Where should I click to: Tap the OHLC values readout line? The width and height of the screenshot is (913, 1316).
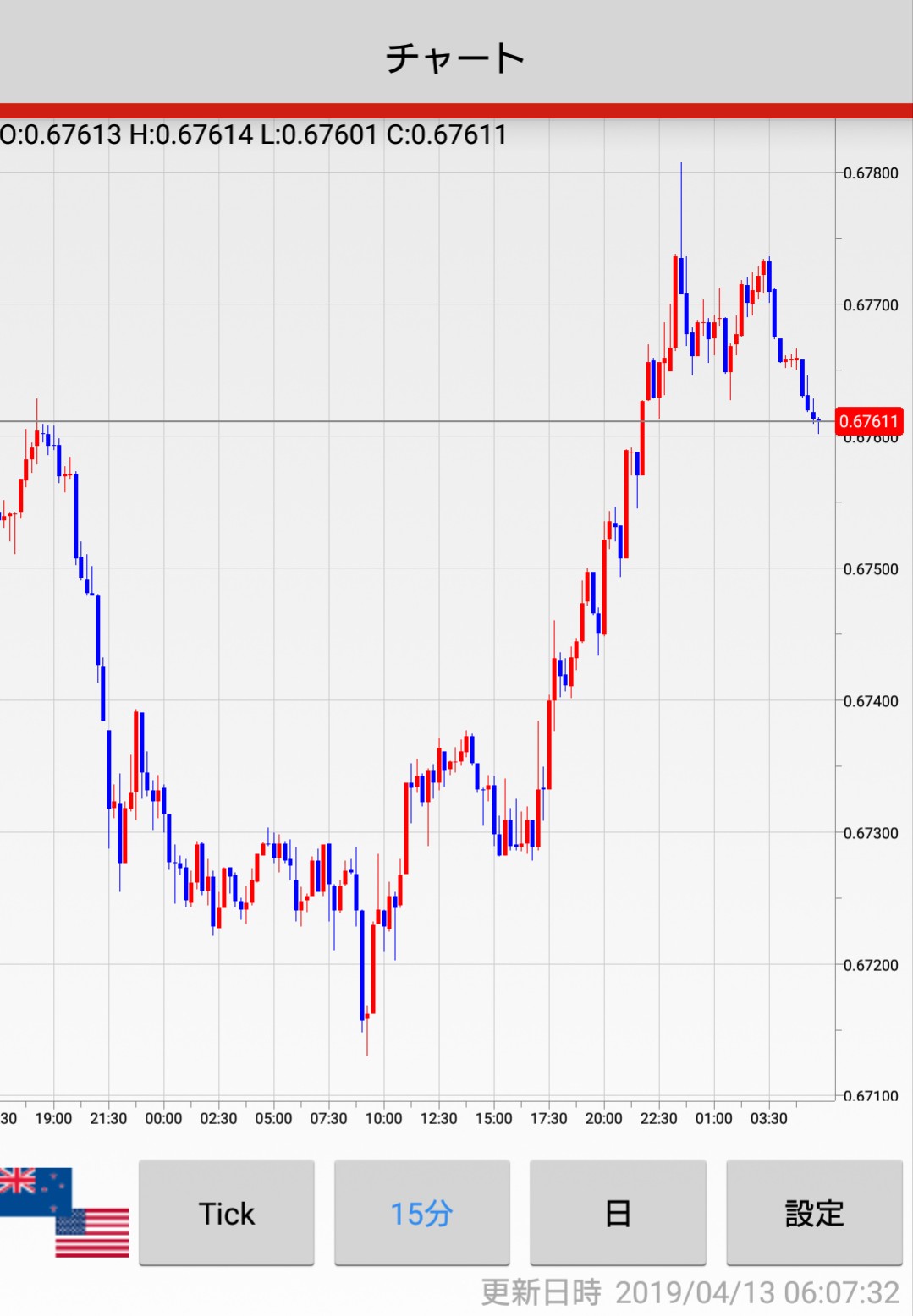(x=254, y=134)
